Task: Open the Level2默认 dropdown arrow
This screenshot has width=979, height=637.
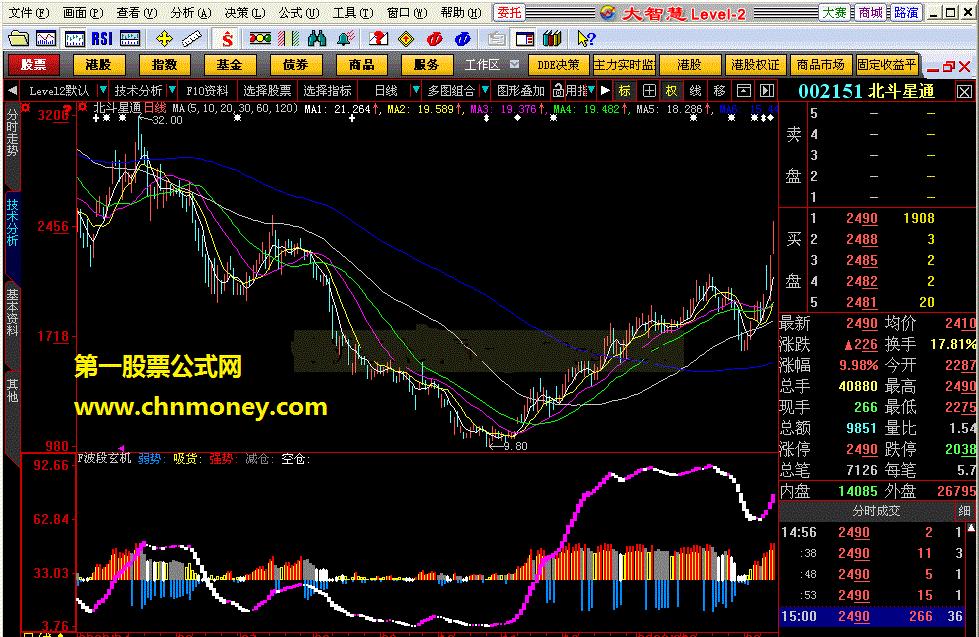Action: 103,91
